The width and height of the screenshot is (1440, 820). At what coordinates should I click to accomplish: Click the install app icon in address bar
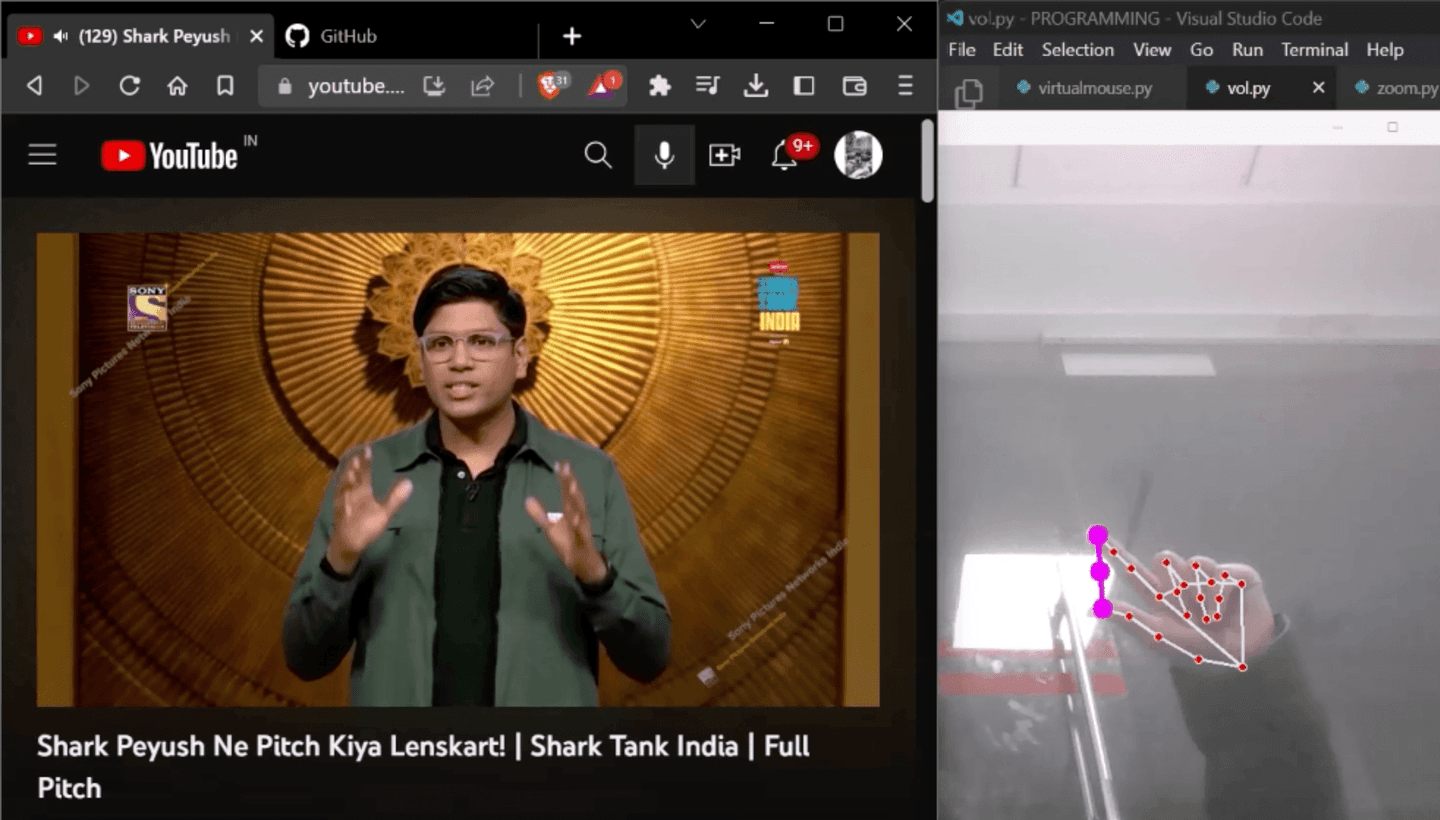pyautogui.click(x=434, y=86)
